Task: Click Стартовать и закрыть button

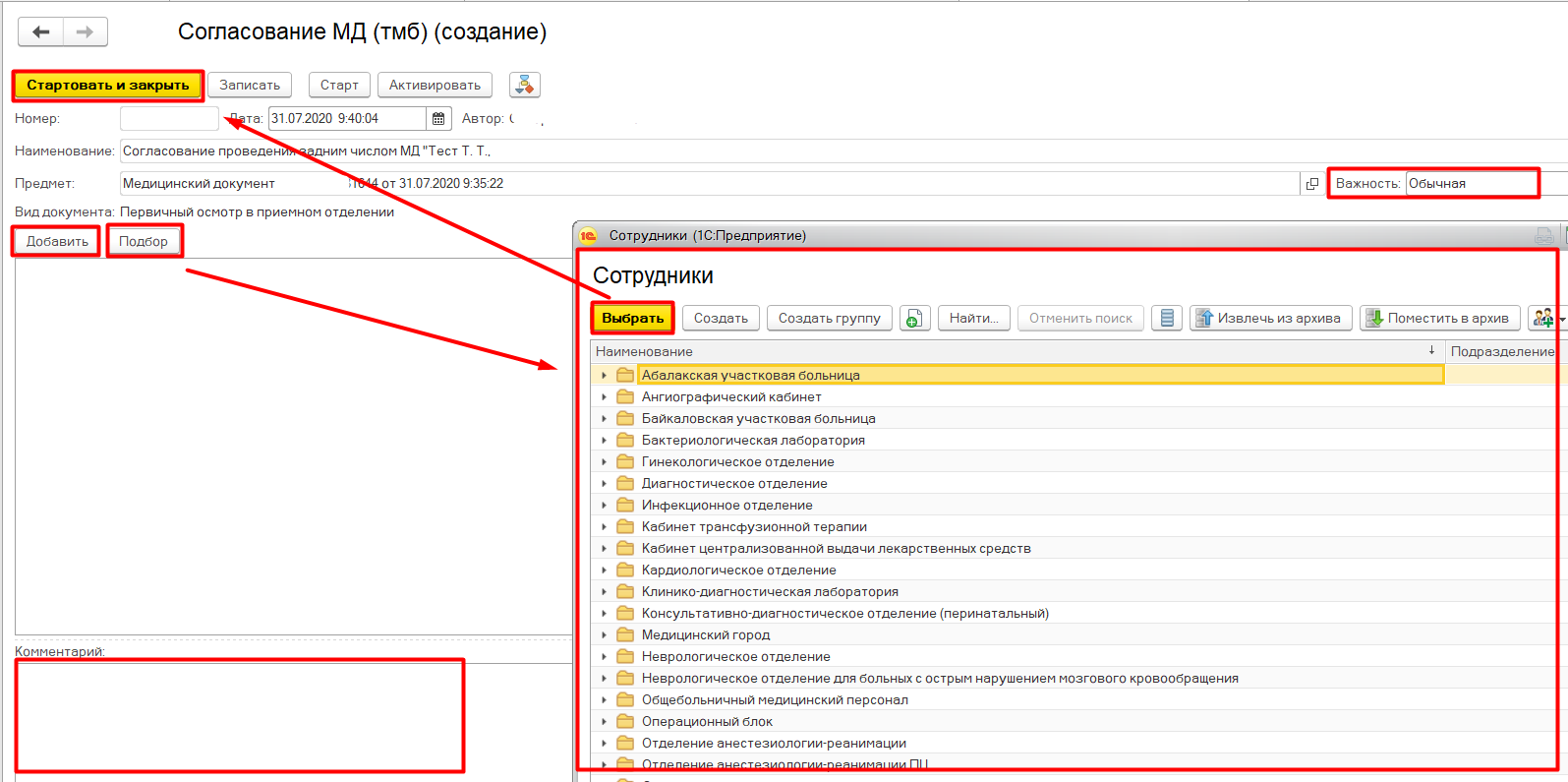Action: [108, 85]
